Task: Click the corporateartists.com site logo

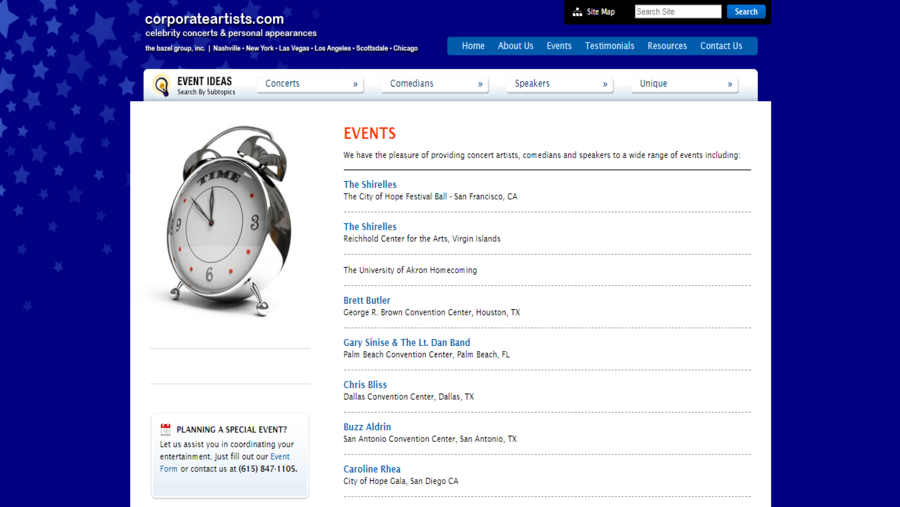Action: pyautogui.click(x=214, y=19)
